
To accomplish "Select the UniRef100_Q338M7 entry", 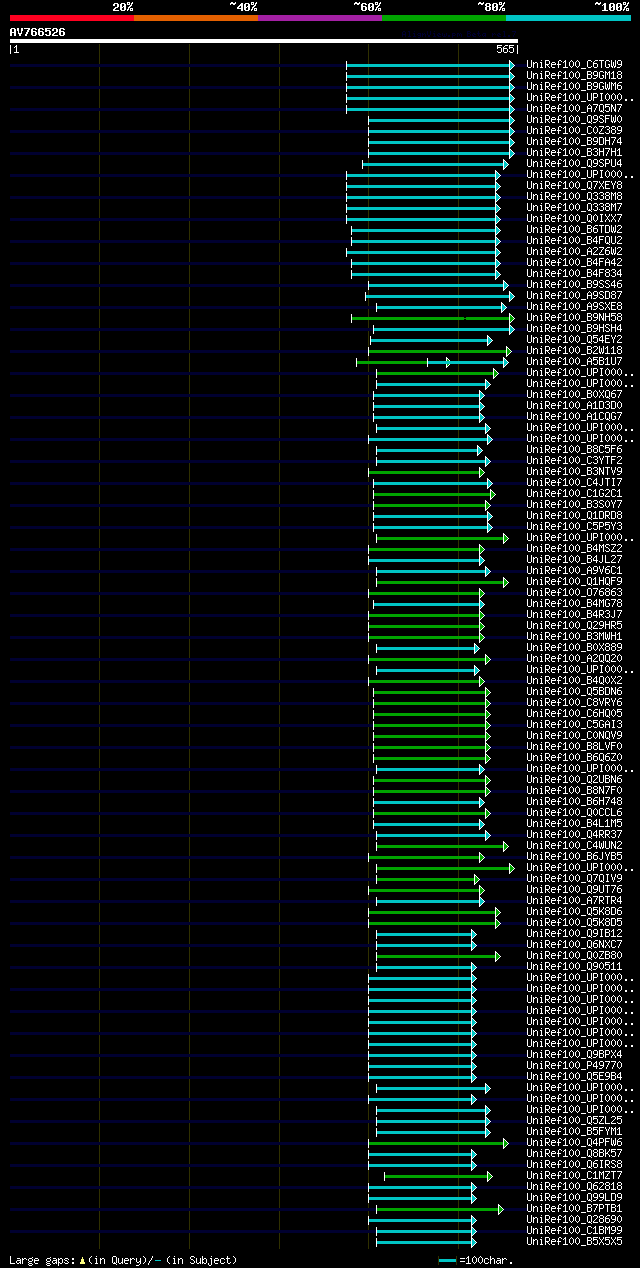I will pos(574,207).
